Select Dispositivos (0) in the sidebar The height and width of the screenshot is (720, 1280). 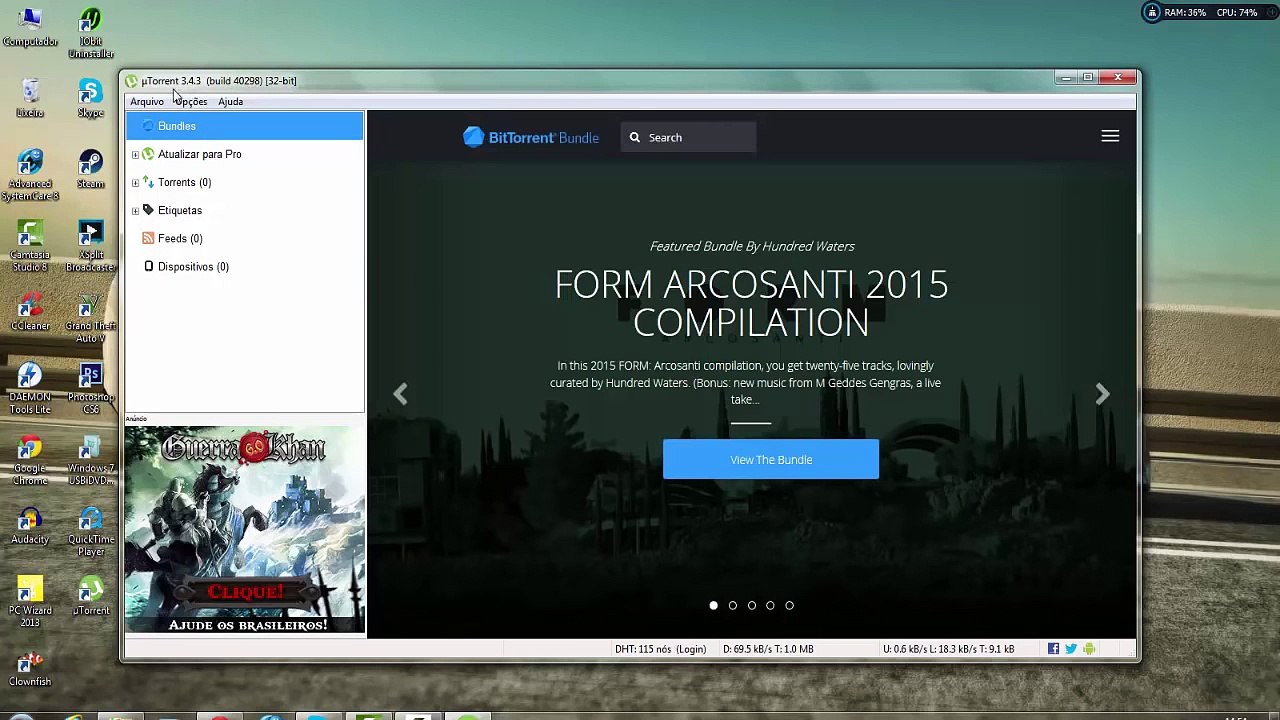coord(193,266)
